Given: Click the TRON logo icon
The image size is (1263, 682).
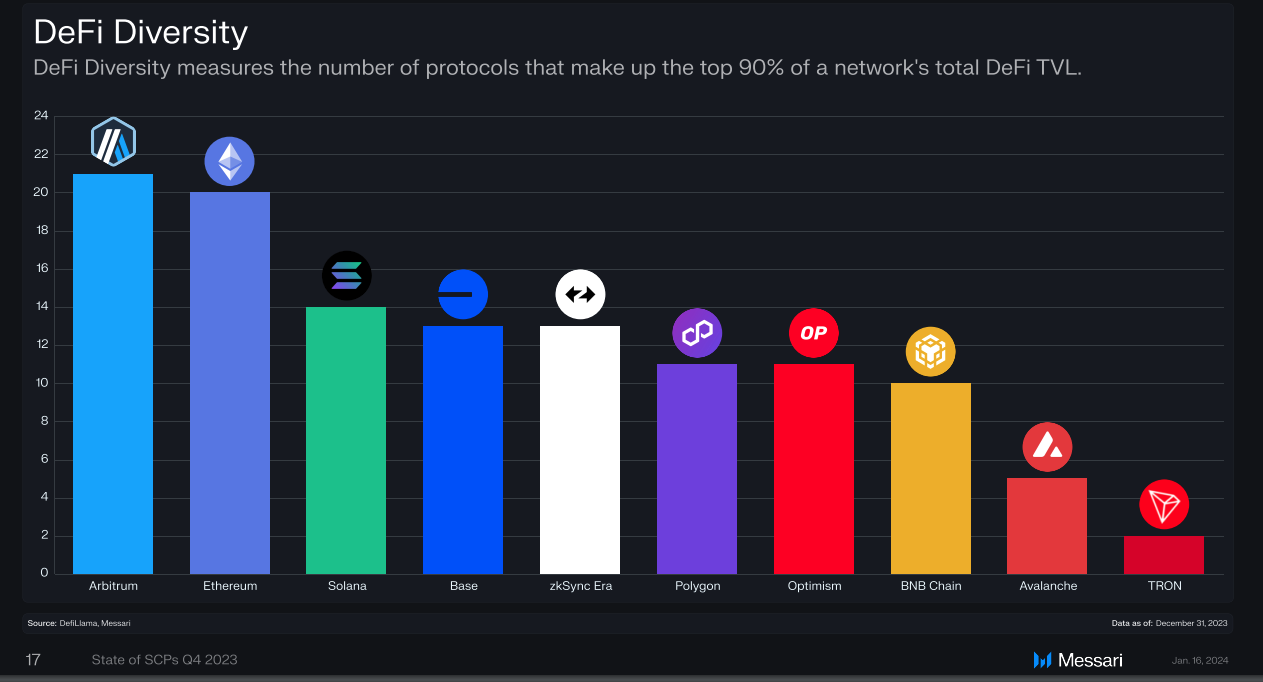Looking at the screenshot, I should click(x=1164, y=505).
